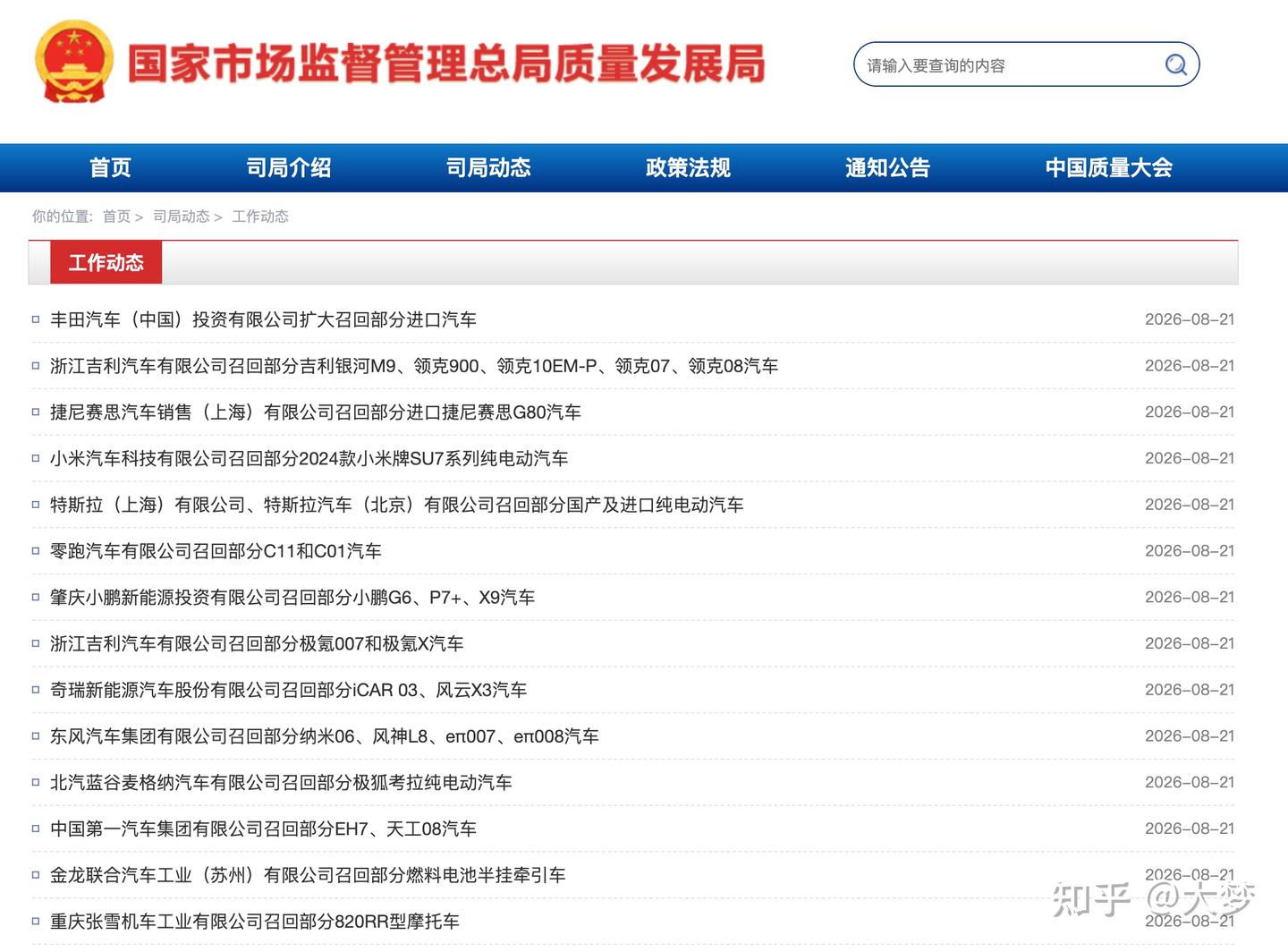
Task: Open the 捷尼赛思G80 recall article
Action: (x=316, y=412)
